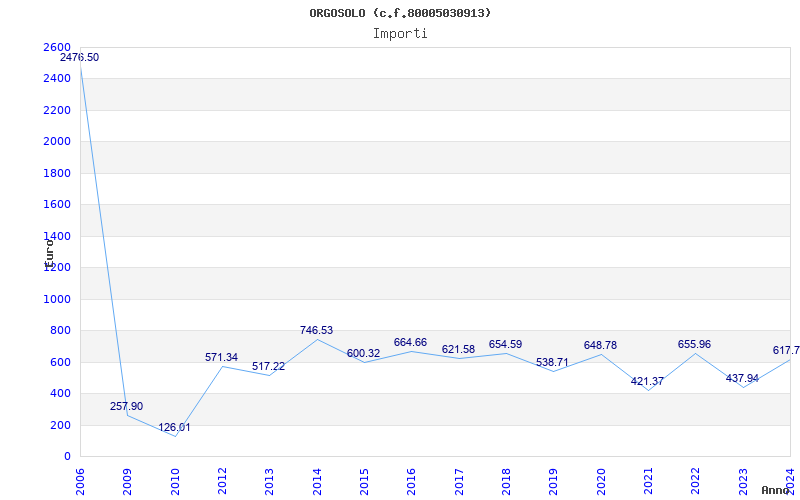Image resolution: width=800 pixels, height=500 pixels.
Task: Select the 655.96 data label
Action: coord(694,344)
